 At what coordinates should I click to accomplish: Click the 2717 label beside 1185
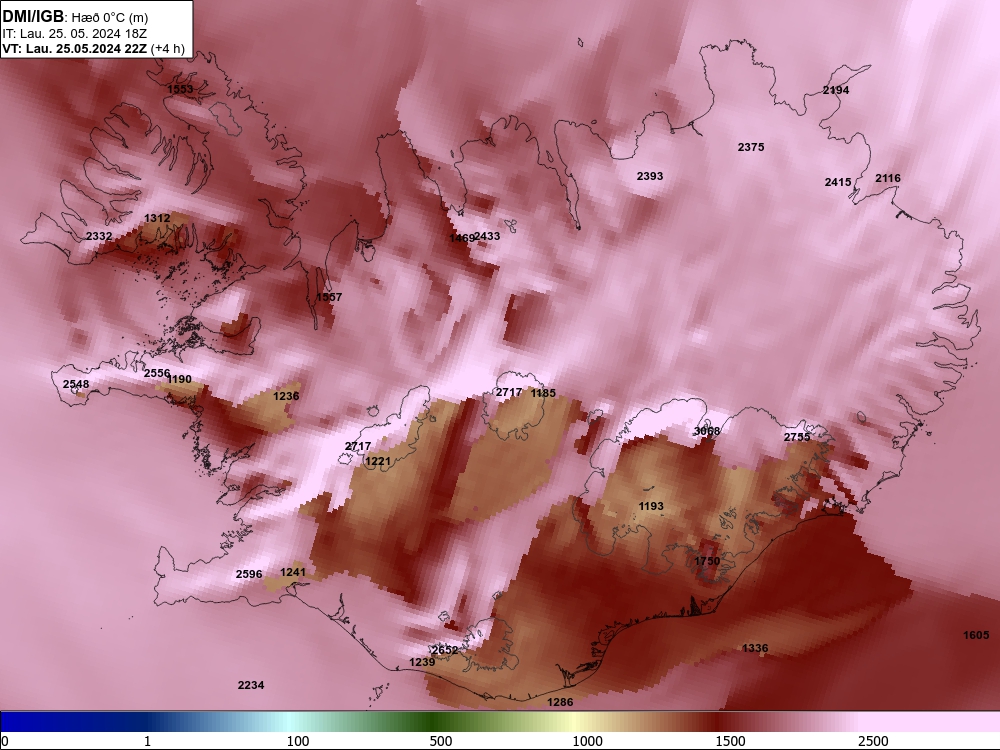509,392
